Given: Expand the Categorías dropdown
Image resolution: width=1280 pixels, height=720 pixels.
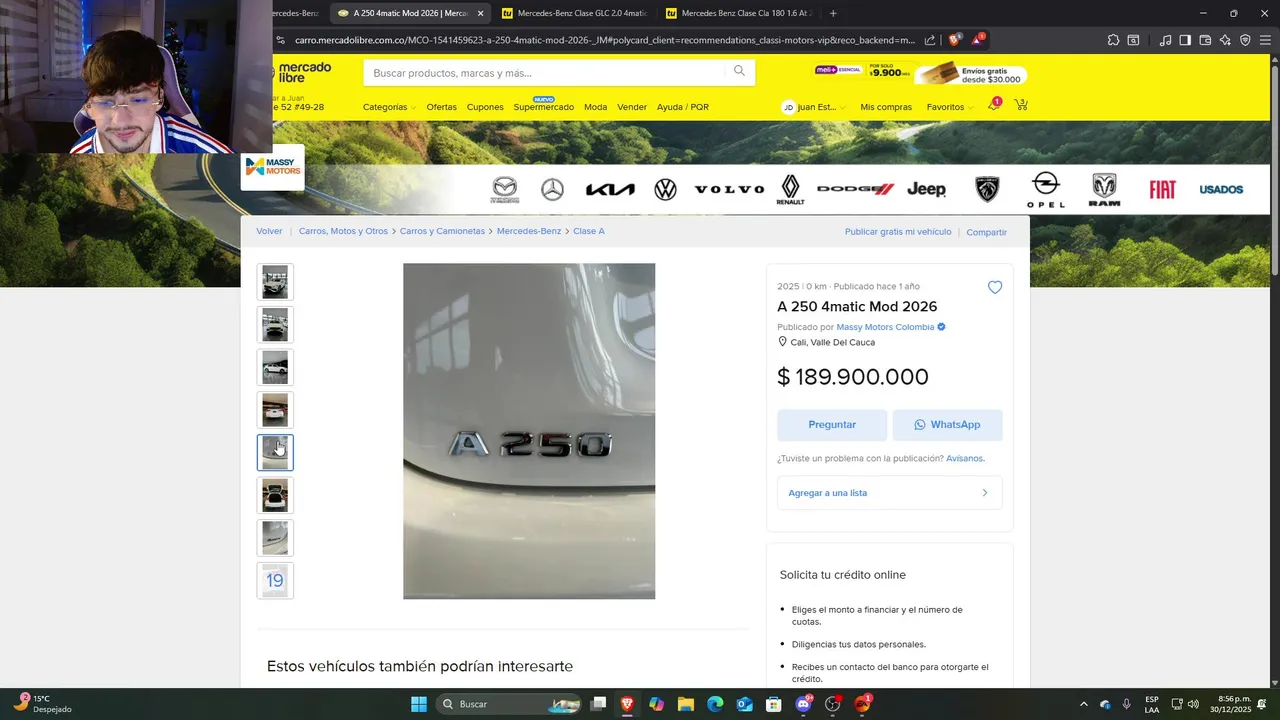Looking at the screenshot, I should click(389, 107).
